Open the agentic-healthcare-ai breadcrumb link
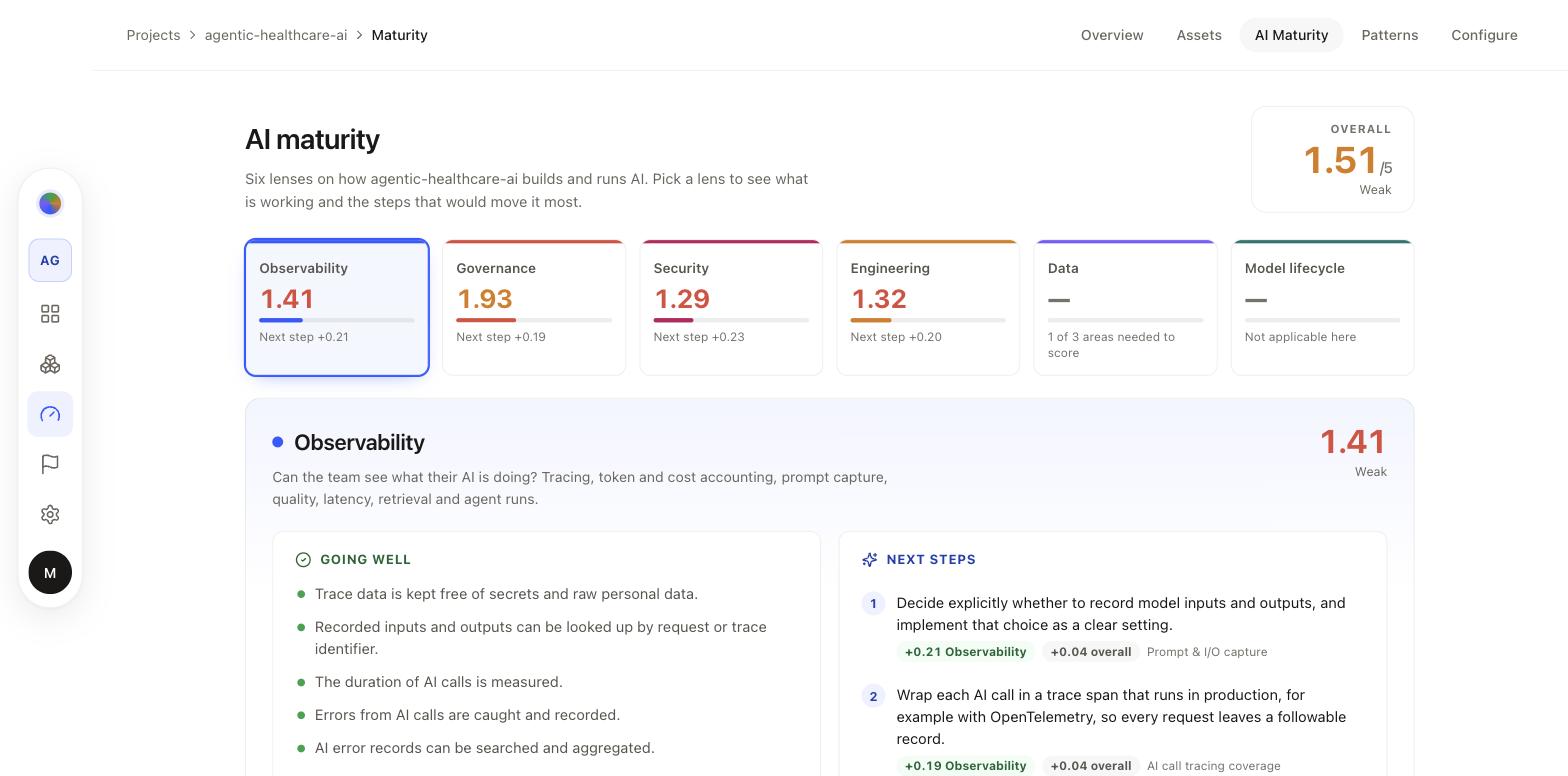 276,35
